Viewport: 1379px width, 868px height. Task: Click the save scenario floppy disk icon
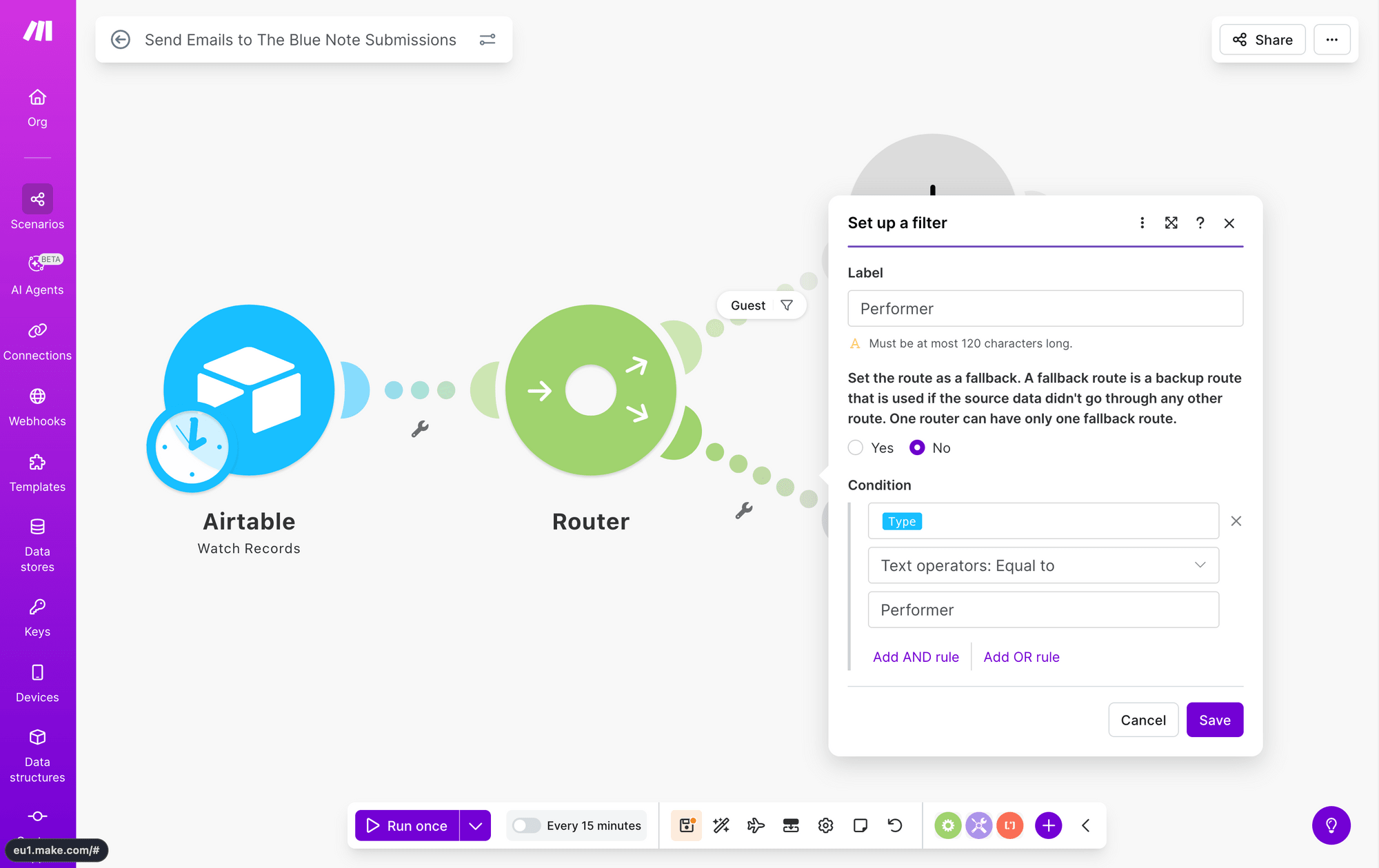click(687, 825)
